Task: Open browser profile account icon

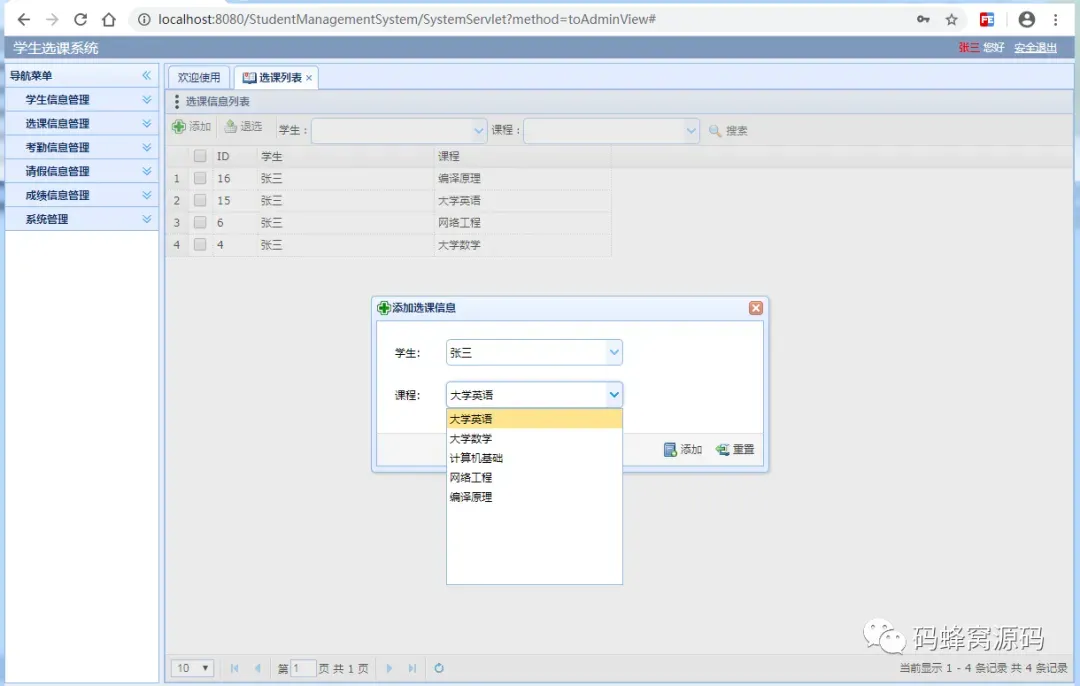Action: 1026,19
